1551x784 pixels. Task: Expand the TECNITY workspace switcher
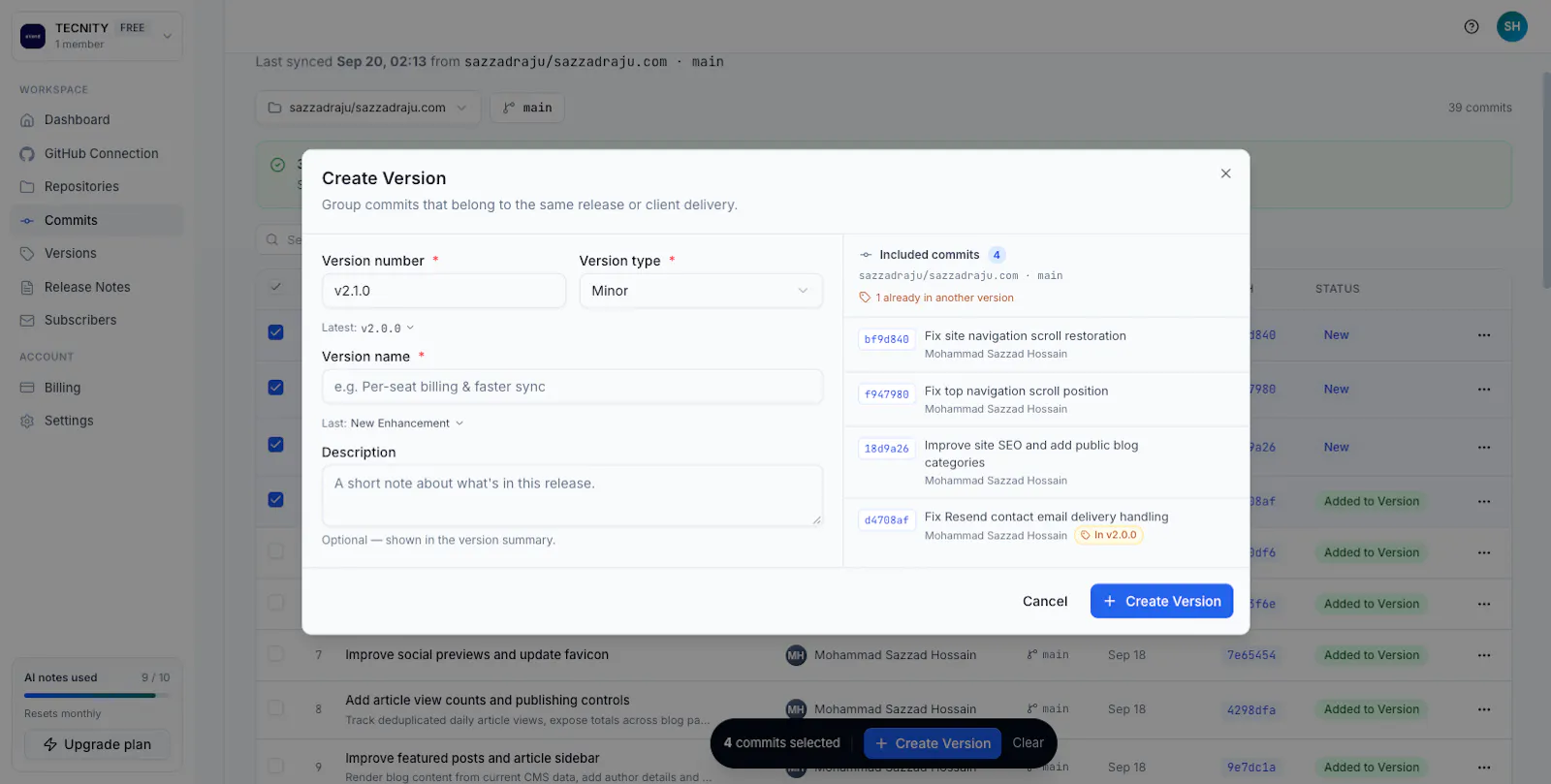(x=97, y=36)
